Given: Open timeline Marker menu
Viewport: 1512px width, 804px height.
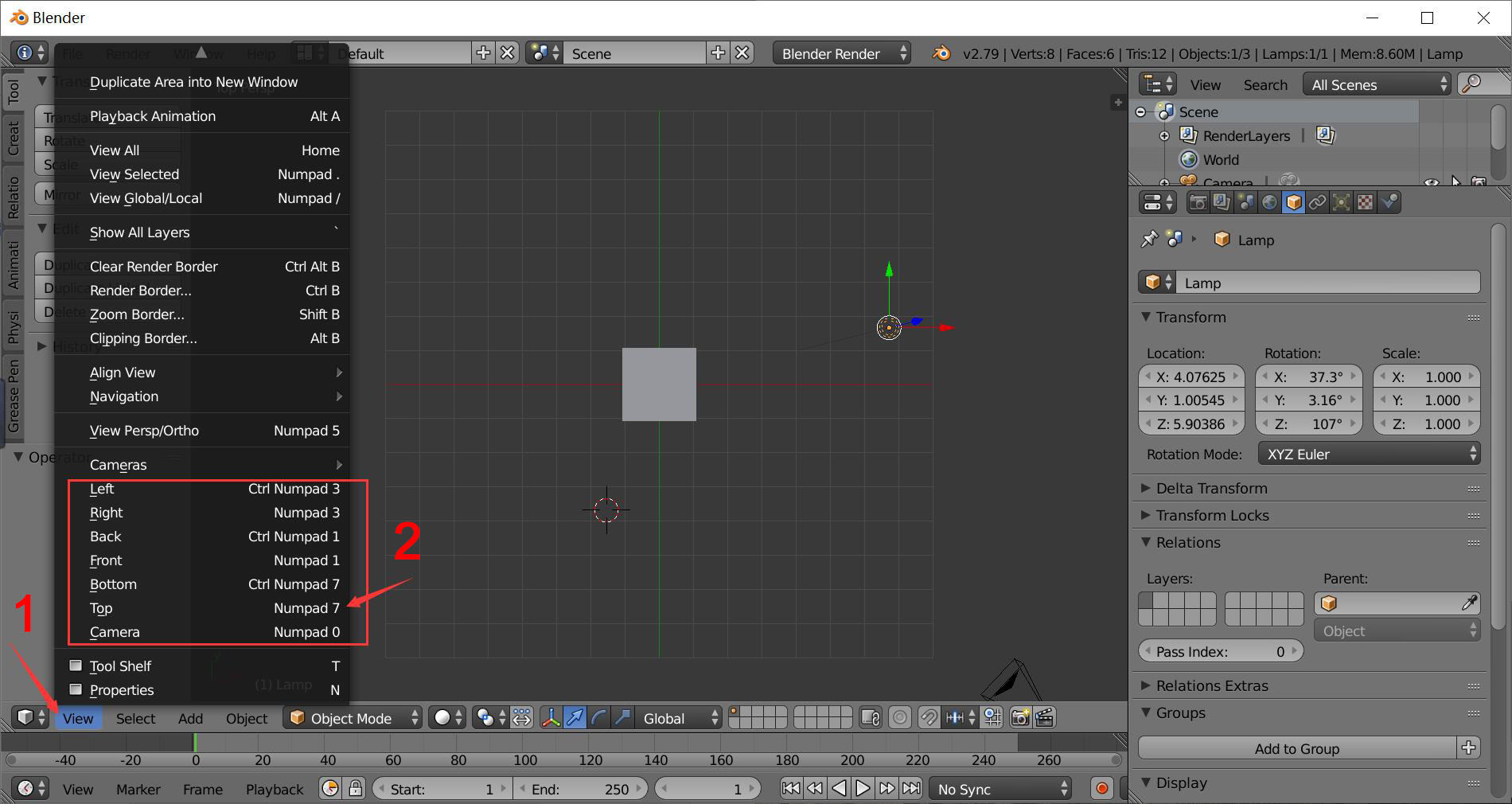Looking at the screenshot, I should 138,789.
